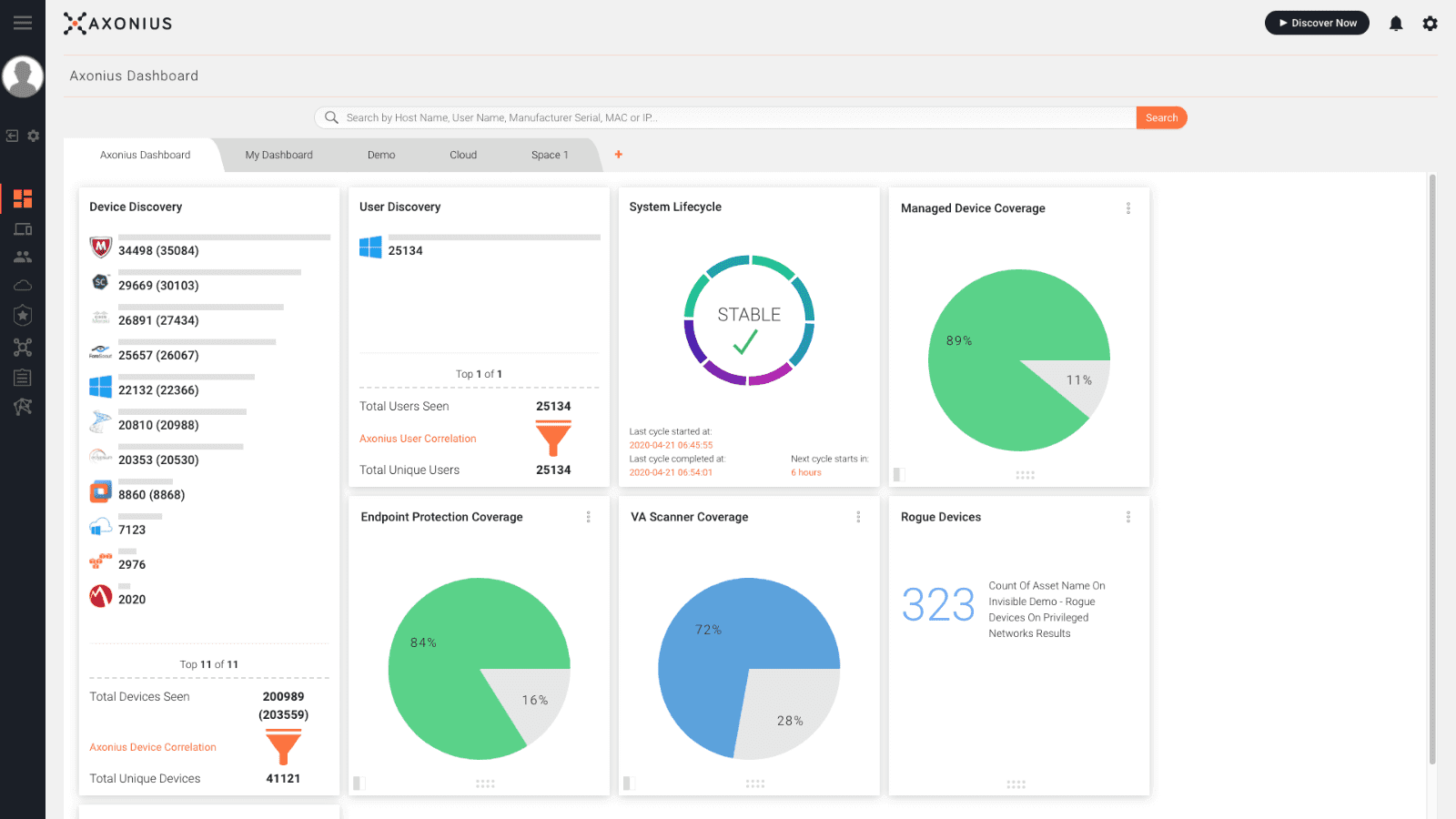Open the VA Scanner Coverage options menu

[858, 517]
